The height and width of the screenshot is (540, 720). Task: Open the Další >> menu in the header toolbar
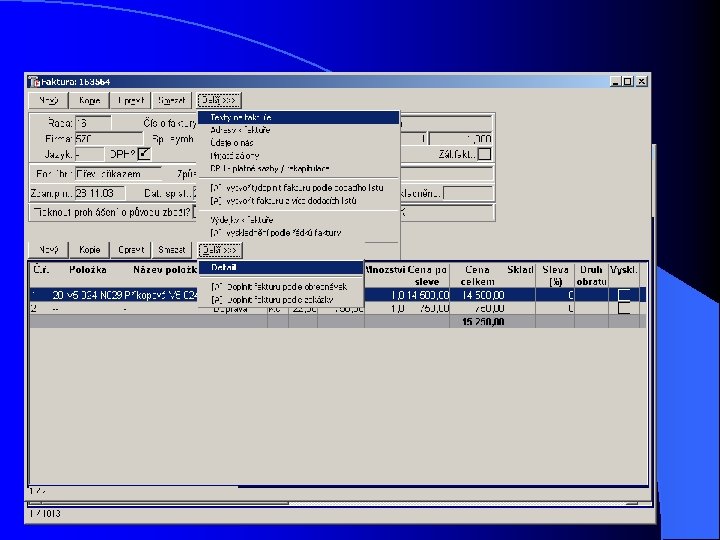pyautogui.click(x=219, y=100)
